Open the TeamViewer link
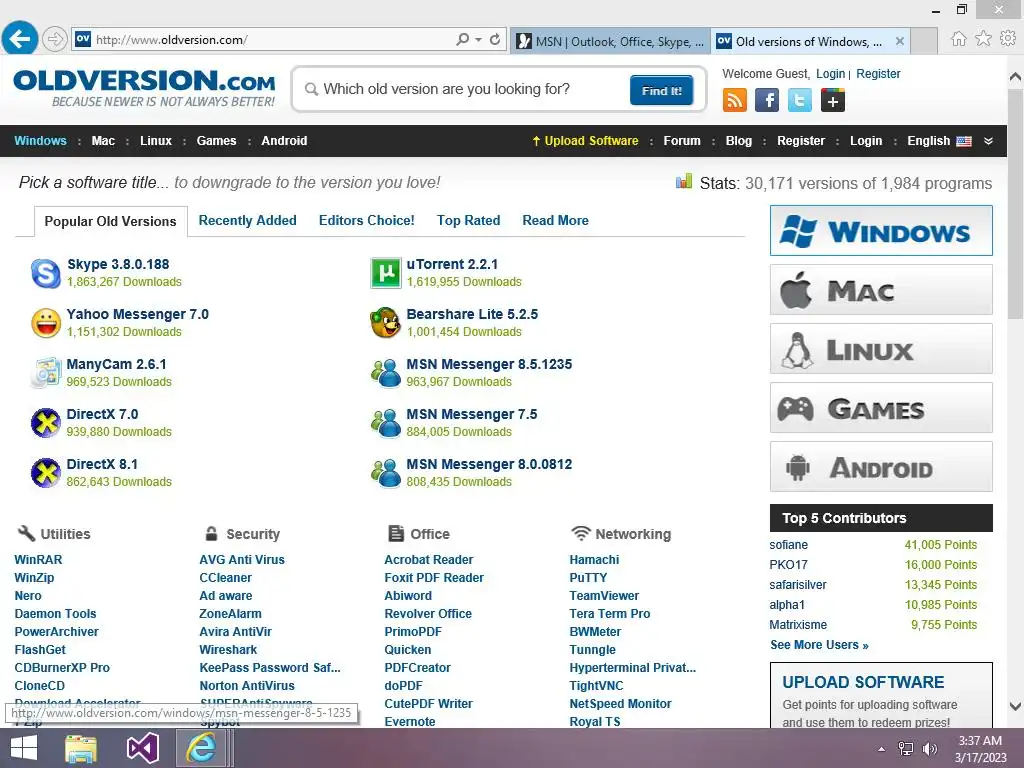This screenshot has width=1024, height=768. click(604, 596)
